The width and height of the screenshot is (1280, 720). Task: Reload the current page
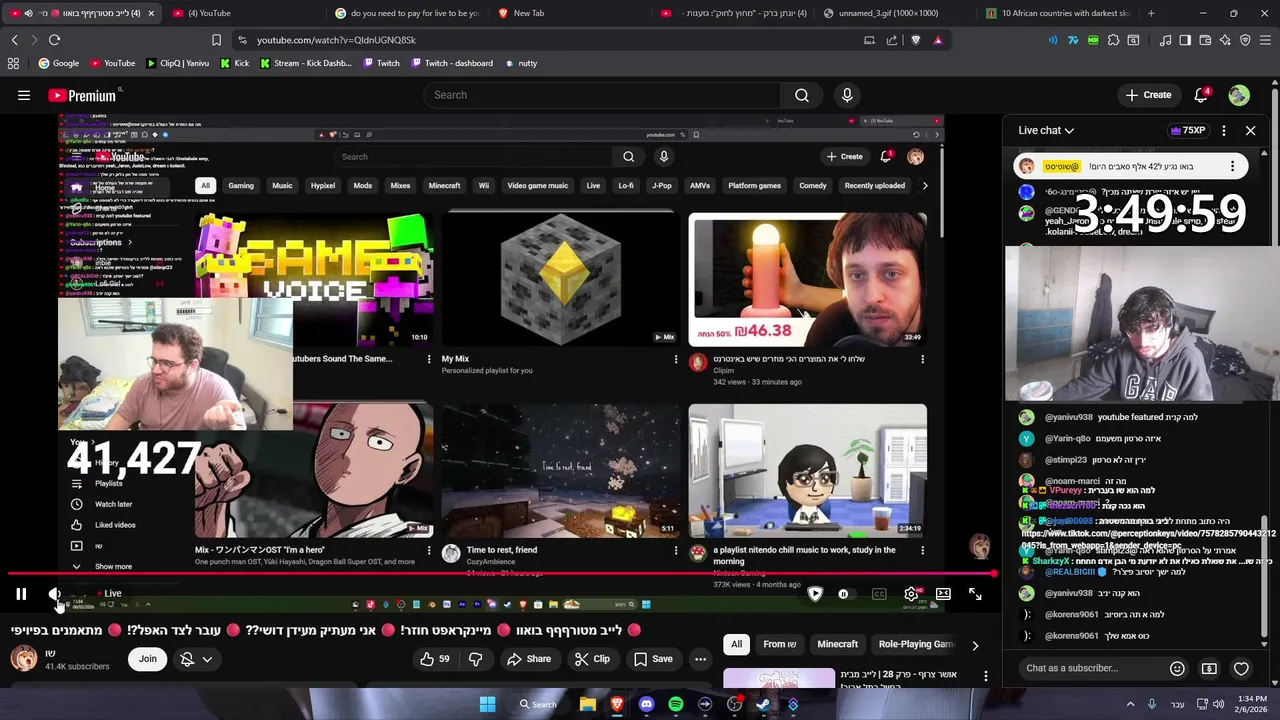54,40
